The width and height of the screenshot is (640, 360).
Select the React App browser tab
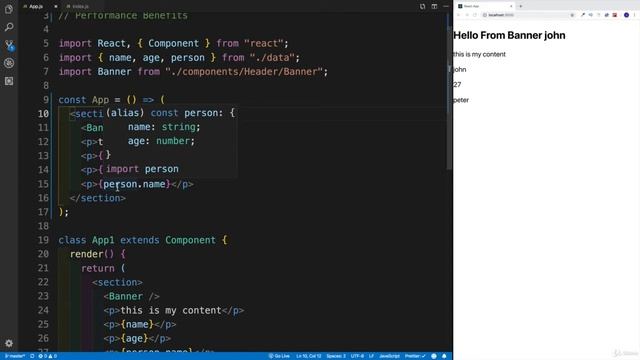484,6
